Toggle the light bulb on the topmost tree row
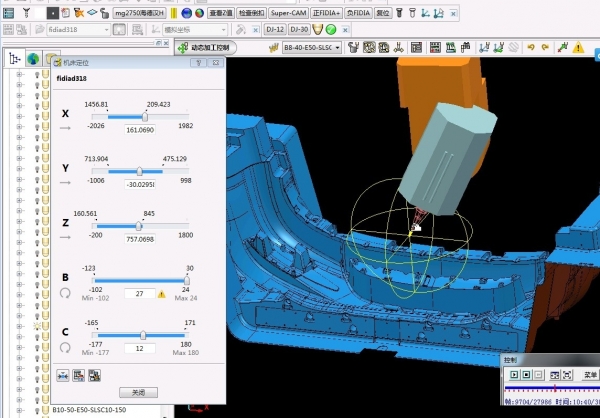The width and height of the screenshot is (600, 418). pyautogui.click(x=37, y=75)
